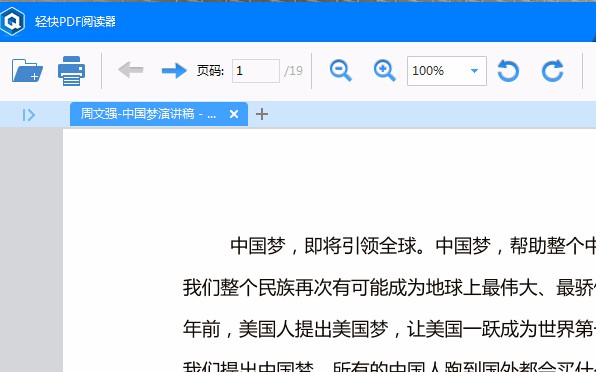Image resolution: width=596 pixels, height=372 pixels.
Task: Add a new tab with the plus
Action: 262,114
